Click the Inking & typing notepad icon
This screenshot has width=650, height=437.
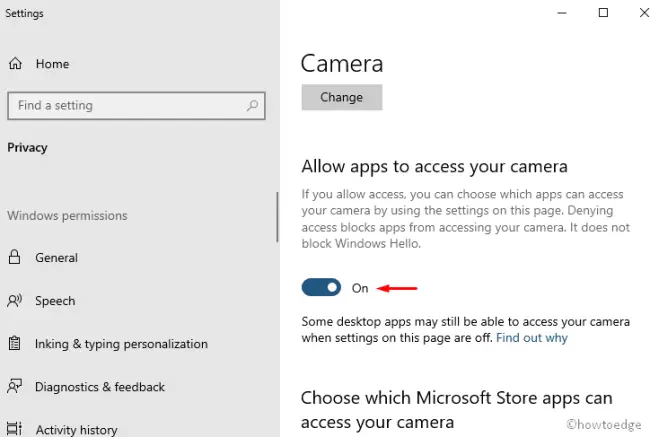click(15, 344)
